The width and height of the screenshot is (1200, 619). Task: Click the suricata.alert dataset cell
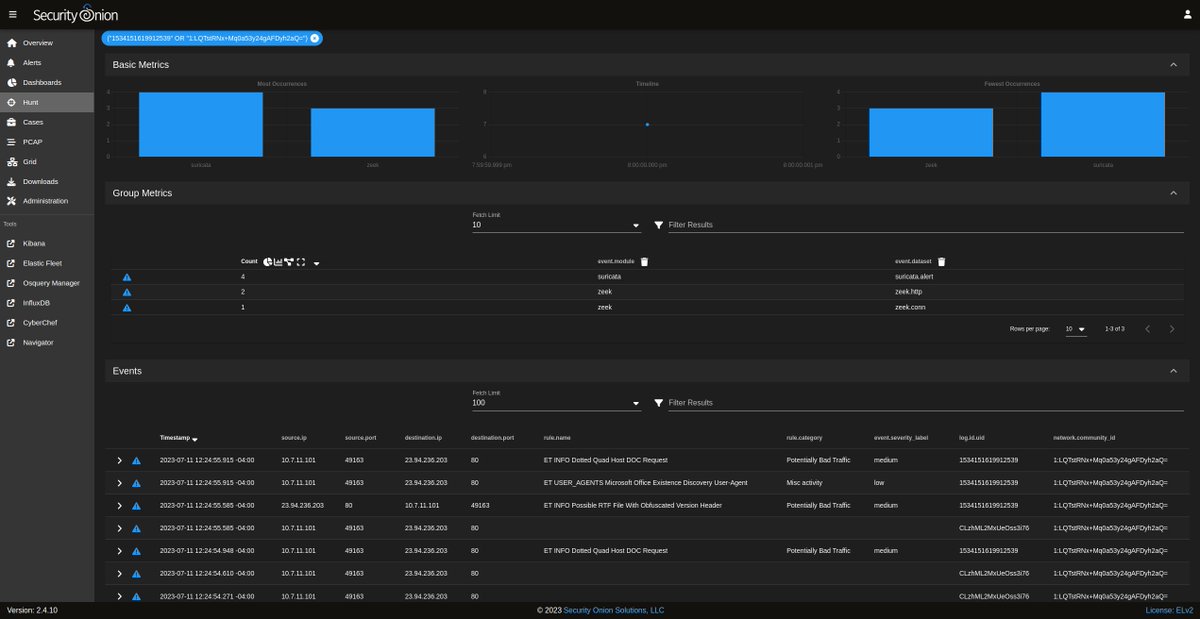(x=914, y=276)
